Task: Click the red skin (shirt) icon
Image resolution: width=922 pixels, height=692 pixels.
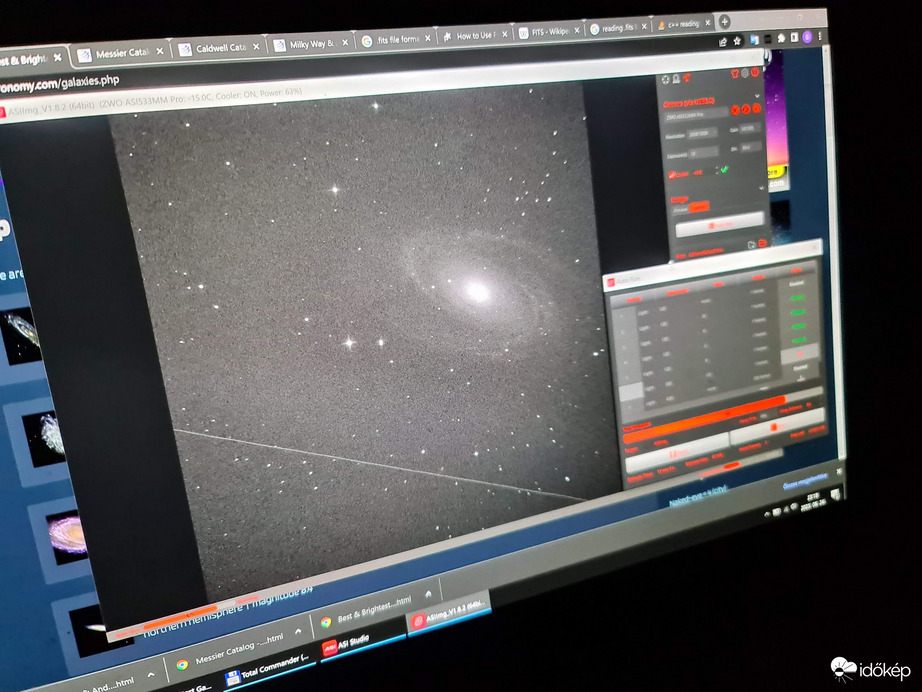Action: [x=735, y=73]
